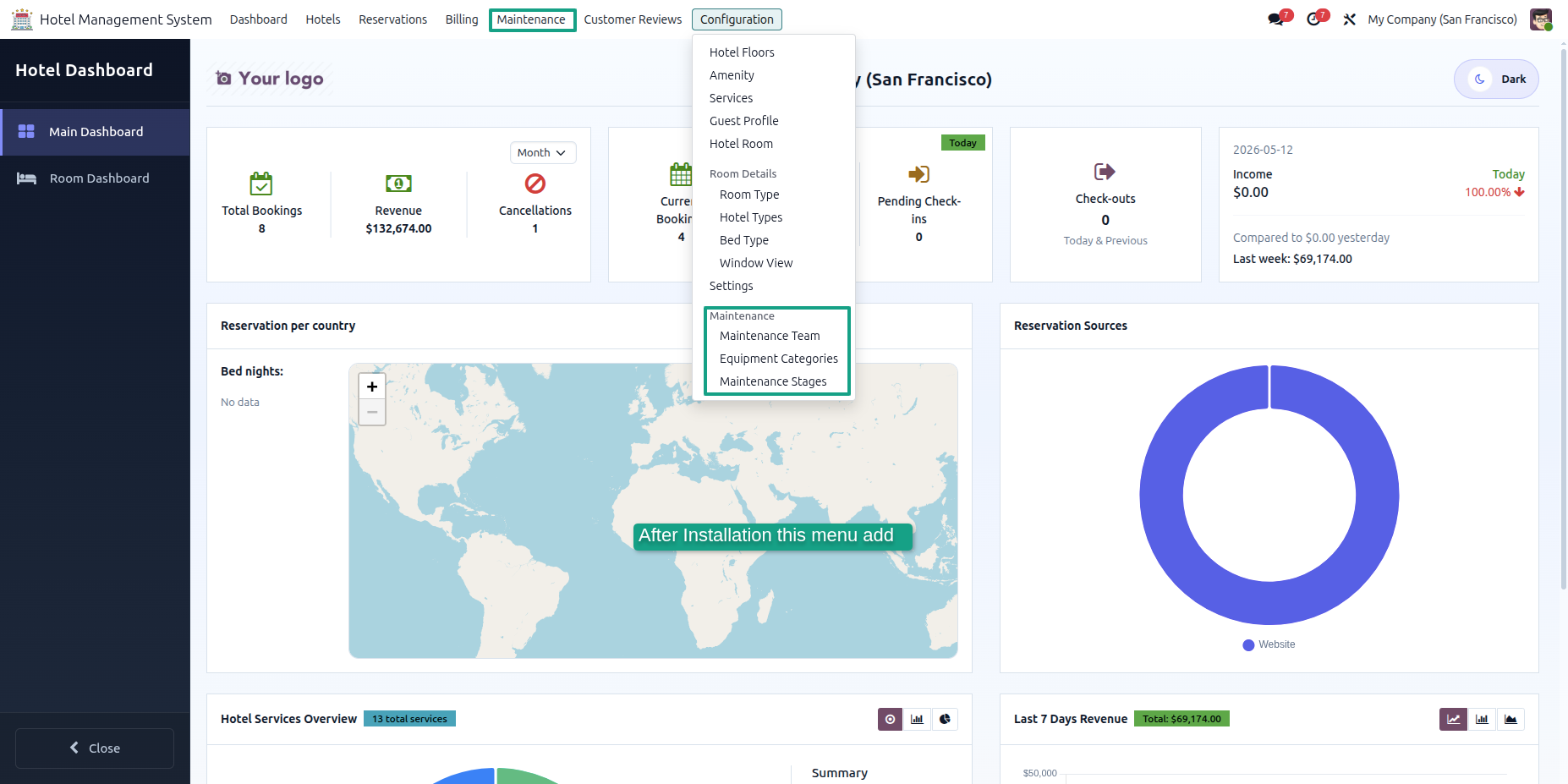Click the Check-outs exit icon
Viewport: 1568px width, 784px height.
coord(1105,172)
